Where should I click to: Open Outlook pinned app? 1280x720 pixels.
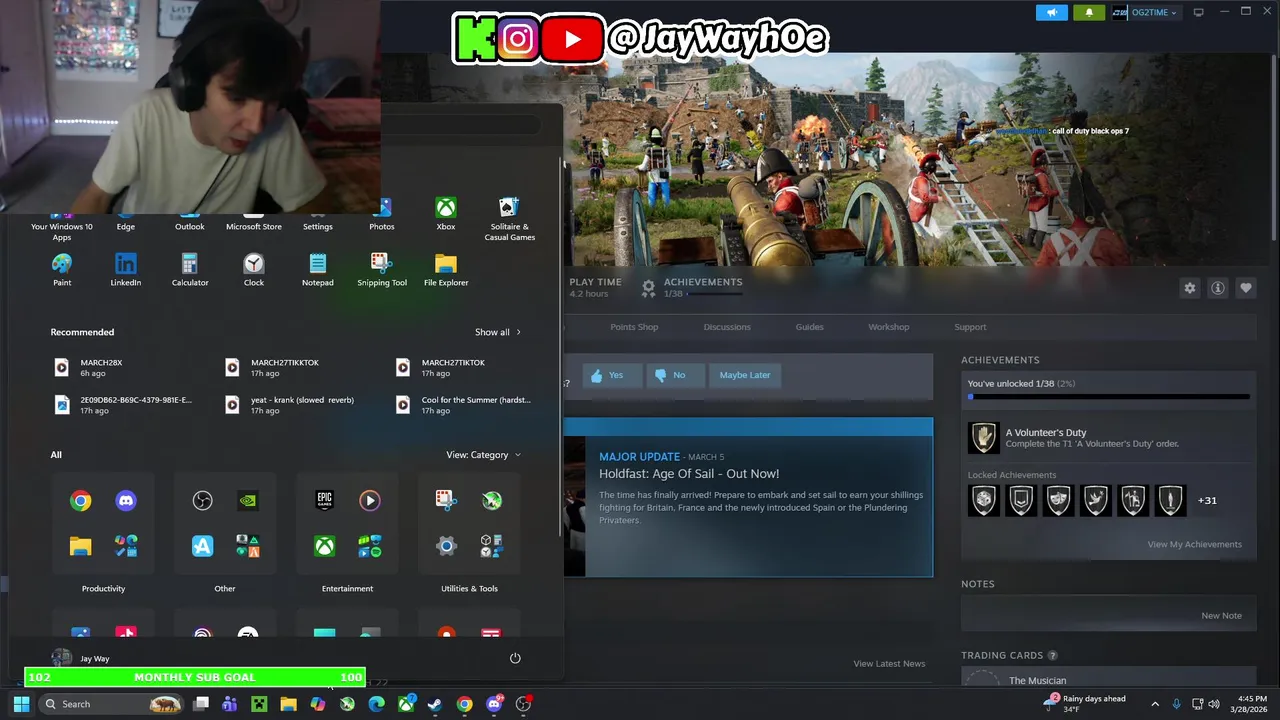click(x=190, y=222)
